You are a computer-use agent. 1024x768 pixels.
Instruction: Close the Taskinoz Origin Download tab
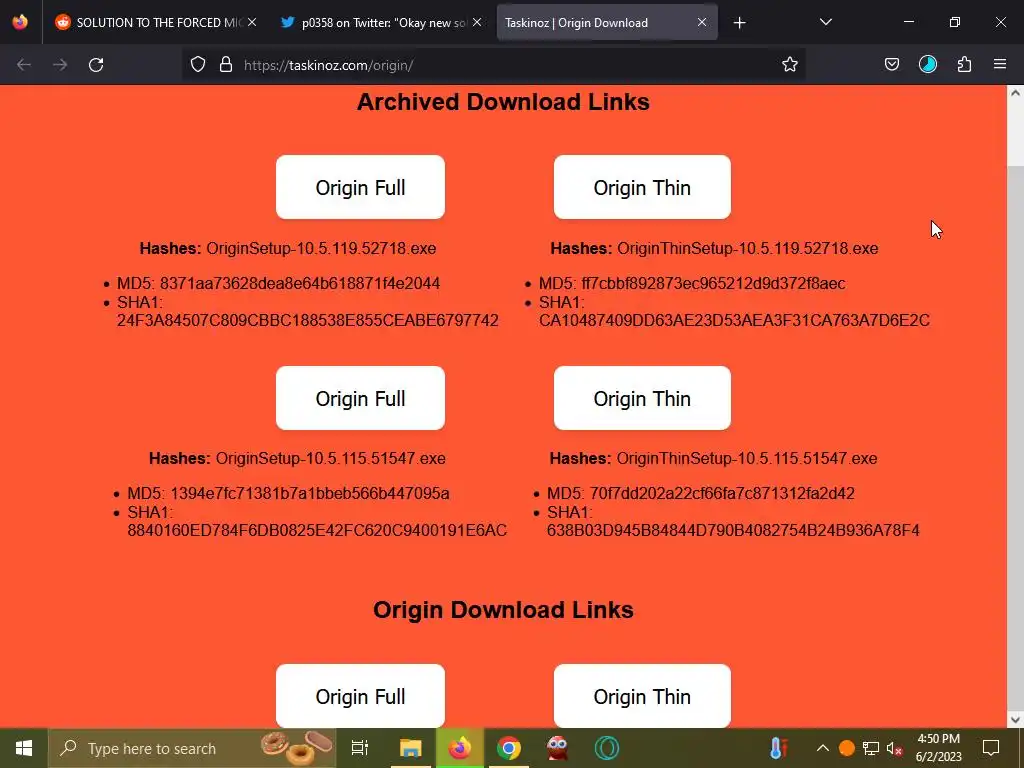(x=702, y=22)
